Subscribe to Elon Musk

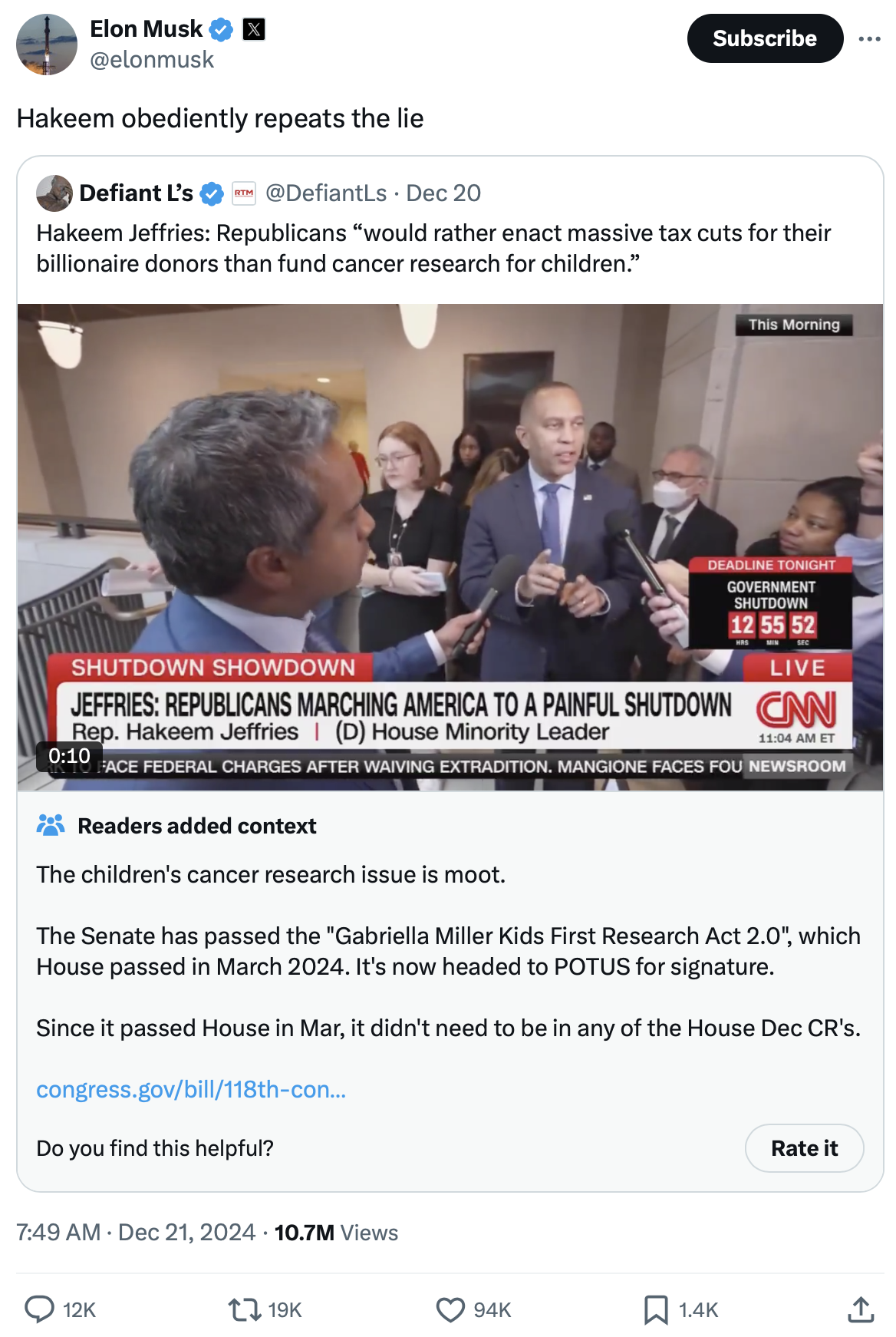pyautogui.click(x=765, y=38)
